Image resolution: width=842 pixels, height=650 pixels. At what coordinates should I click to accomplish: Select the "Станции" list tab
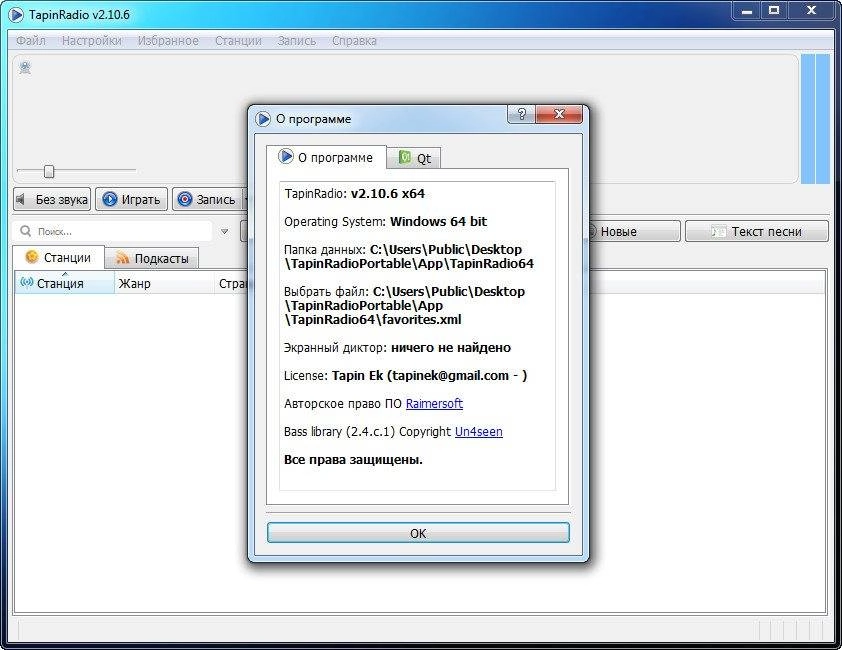point(58,257)
